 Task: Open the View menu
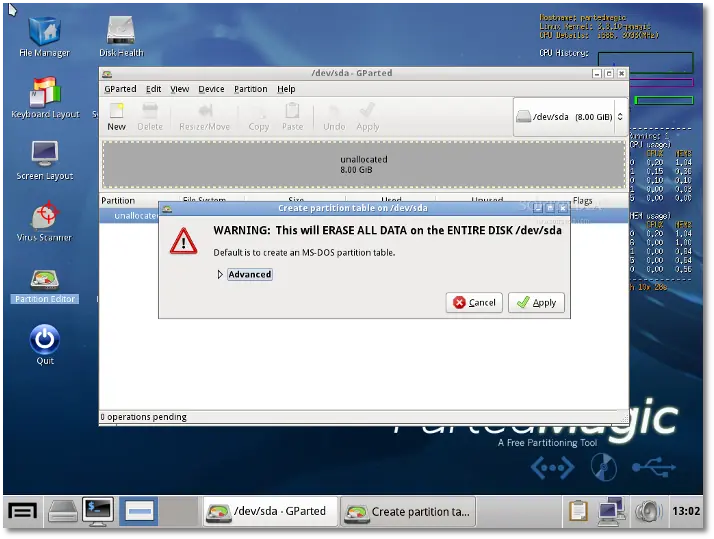[x=179, y=89]
